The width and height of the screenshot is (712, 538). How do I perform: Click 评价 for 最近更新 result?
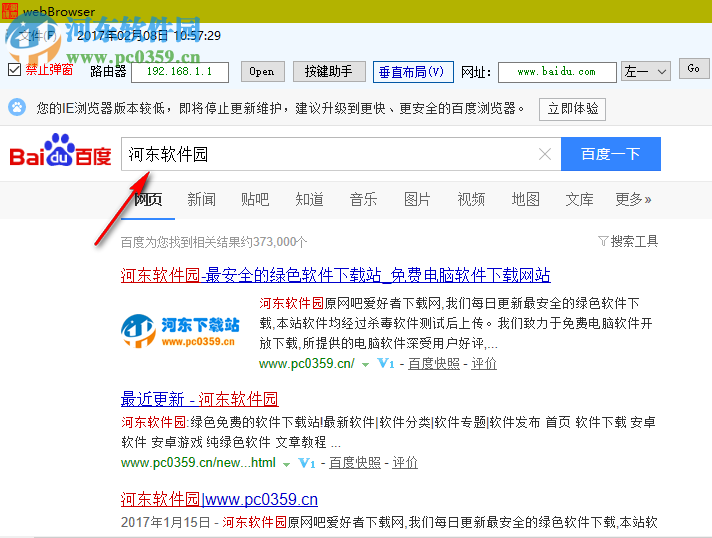[x=405, y=463]
